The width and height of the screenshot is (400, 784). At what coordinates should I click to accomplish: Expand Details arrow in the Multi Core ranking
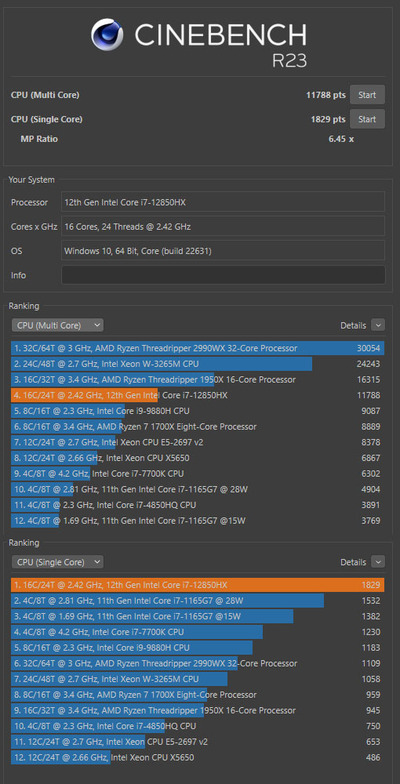click(x=378, y=325)
